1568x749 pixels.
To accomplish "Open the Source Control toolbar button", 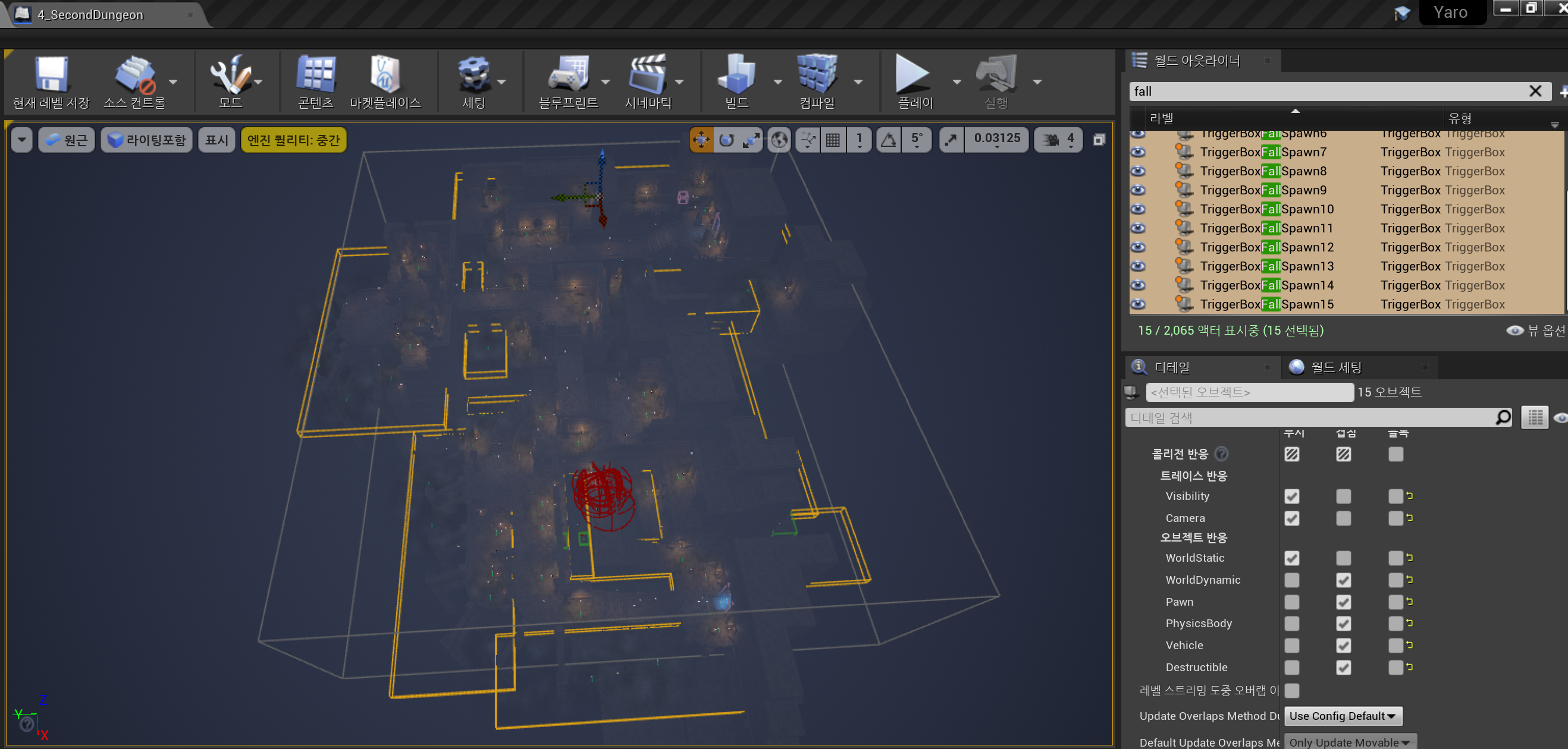I will coord(134,75).
